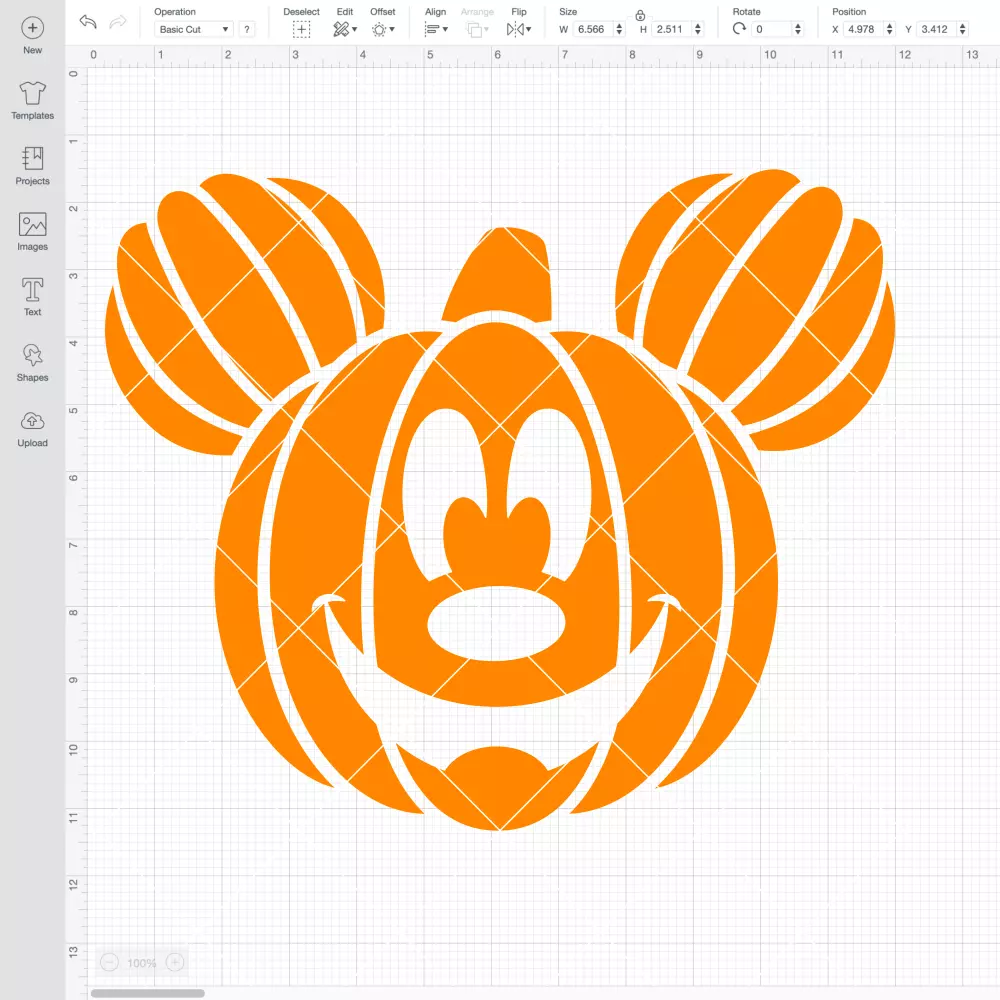Add Text to the canvas
Screen dimensions: 1000x1000
click(x=33, y=297)
